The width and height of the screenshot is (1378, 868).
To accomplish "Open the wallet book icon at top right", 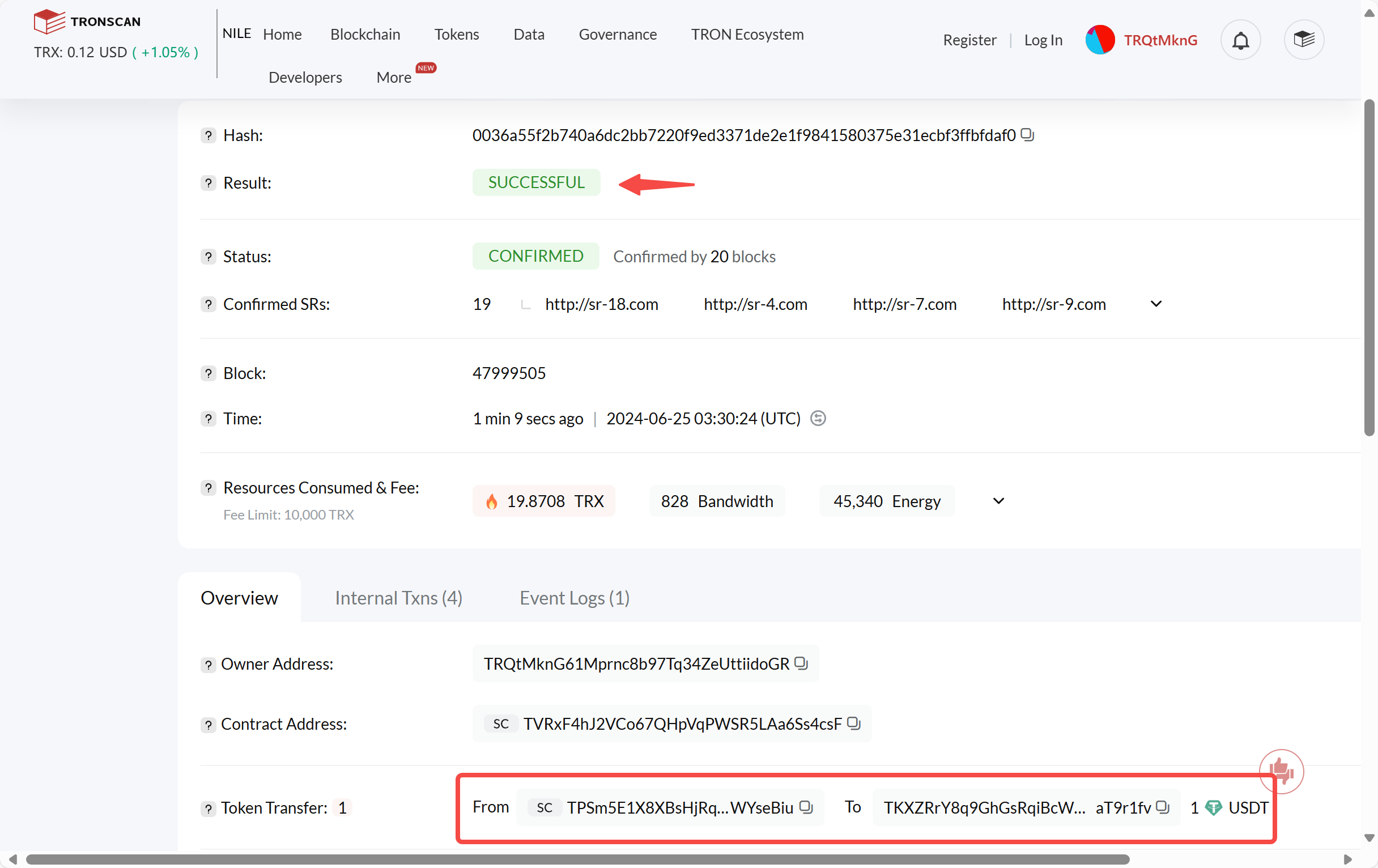I will click(1304, 40).
